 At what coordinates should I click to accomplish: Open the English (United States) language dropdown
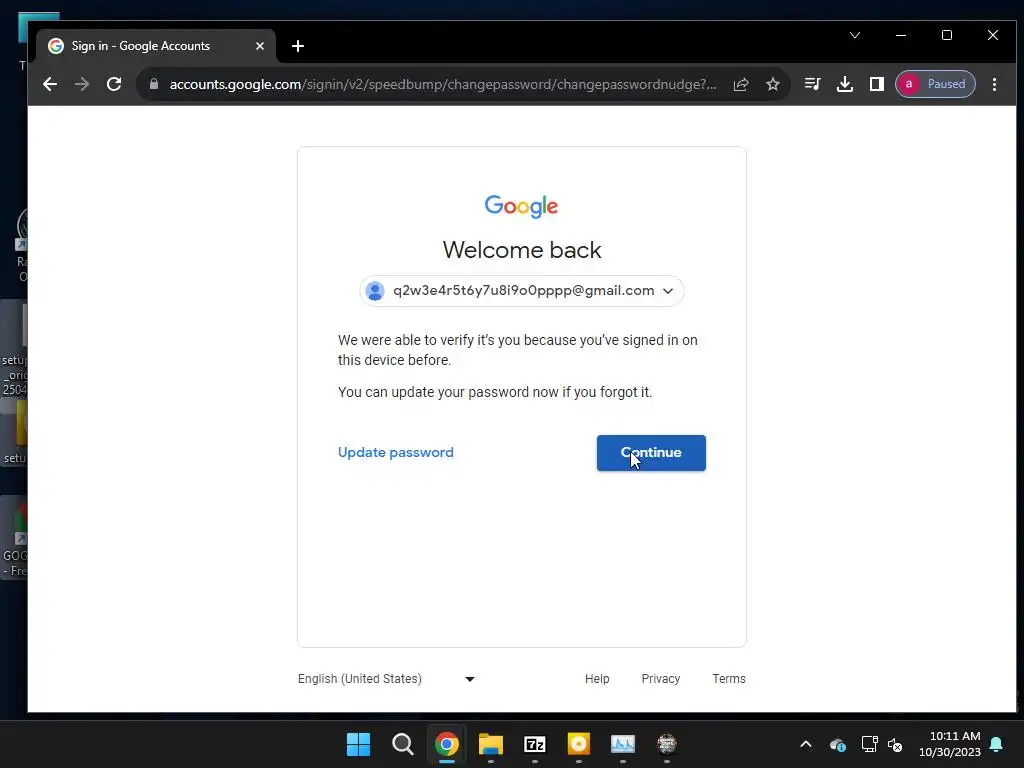click(387, 679)
